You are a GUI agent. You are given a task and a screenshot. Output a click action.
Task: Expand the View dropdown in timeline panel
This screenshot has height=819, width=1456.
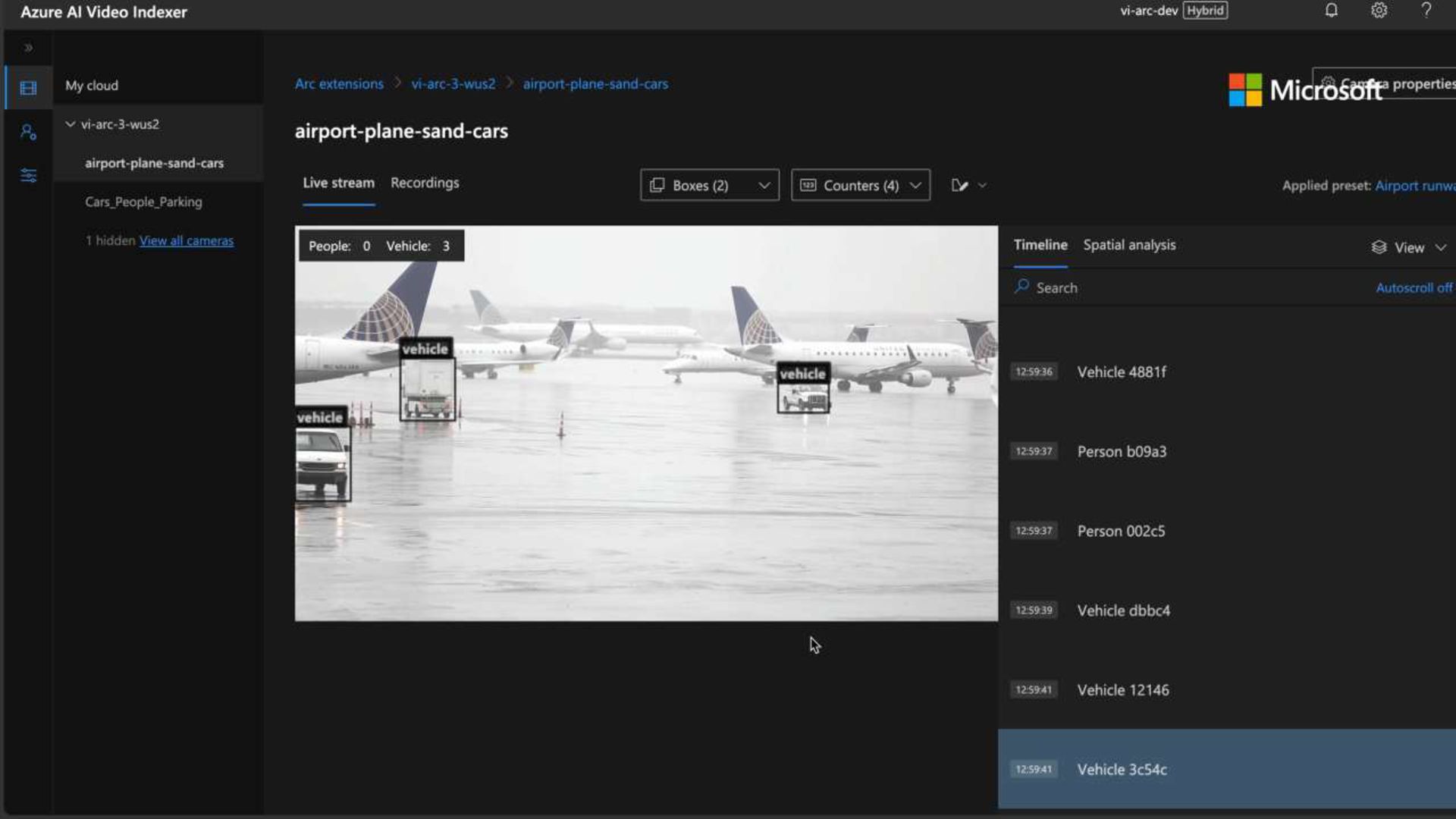click(x=1409, y=247)
